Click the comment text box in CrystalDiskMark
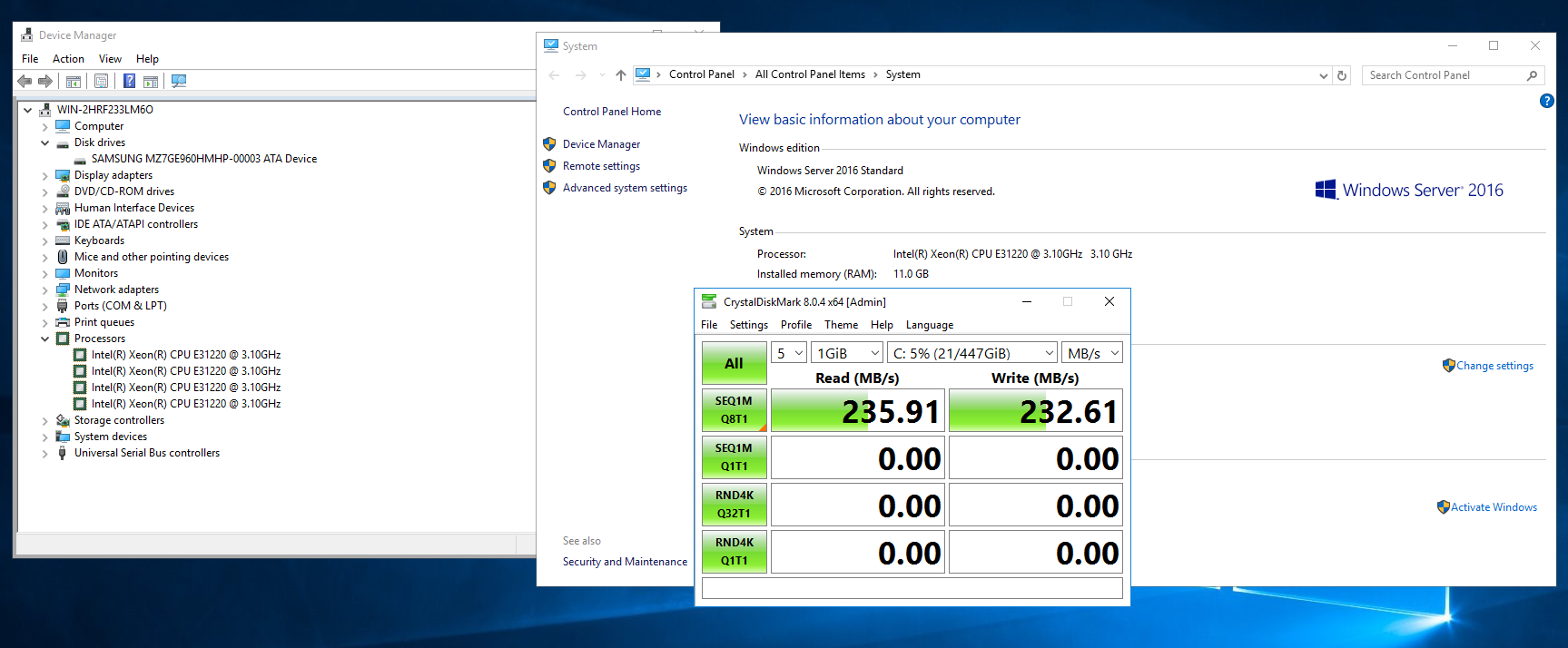 click(x=912, y=588)
